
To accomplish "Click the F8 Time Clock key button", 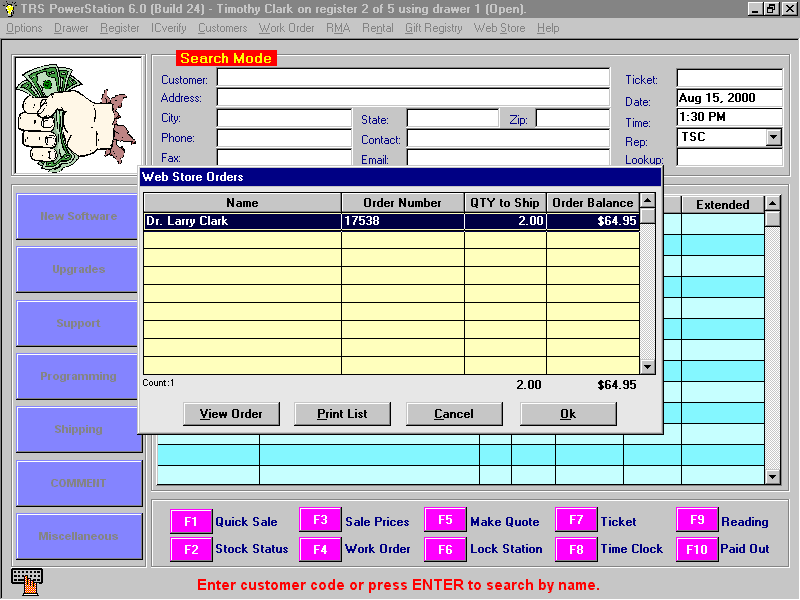I will [576, 549].
